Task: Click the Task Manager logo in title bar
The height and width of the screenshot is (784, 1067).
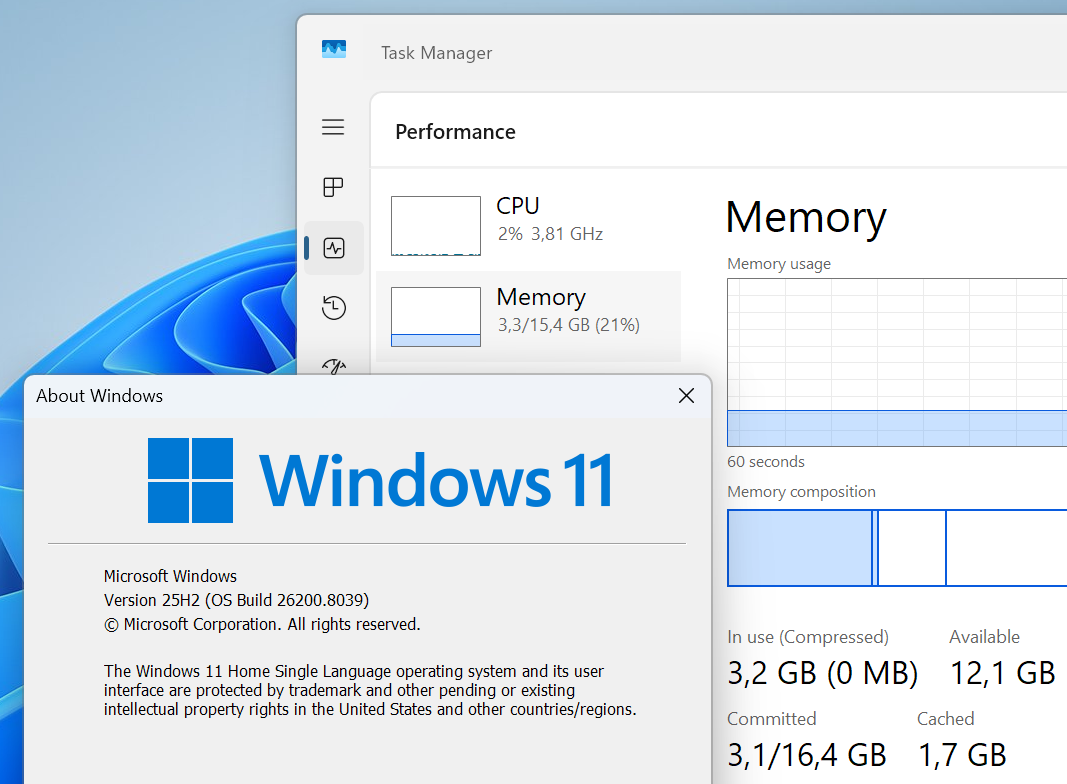Action: click(333, 47)
